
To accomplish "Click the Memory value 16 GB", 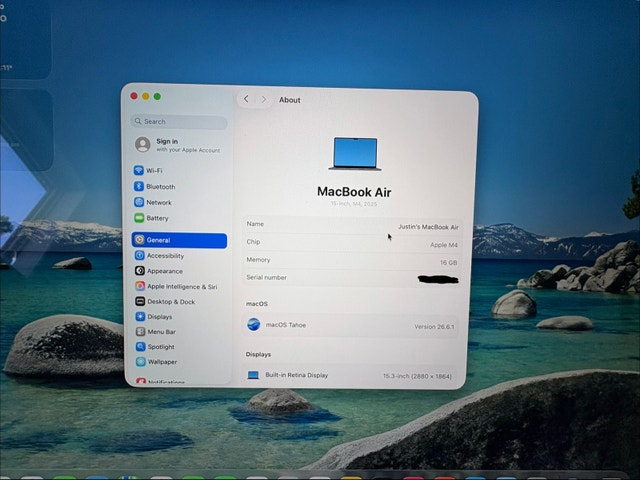I will (449, 262).
